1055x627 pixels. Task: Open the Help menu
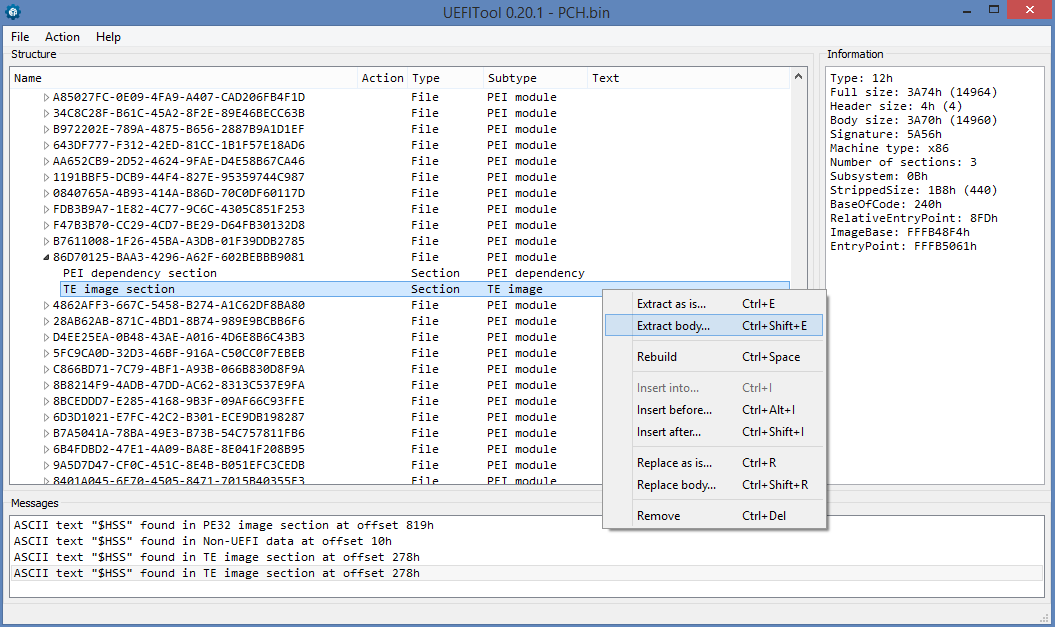coord(108,37)
